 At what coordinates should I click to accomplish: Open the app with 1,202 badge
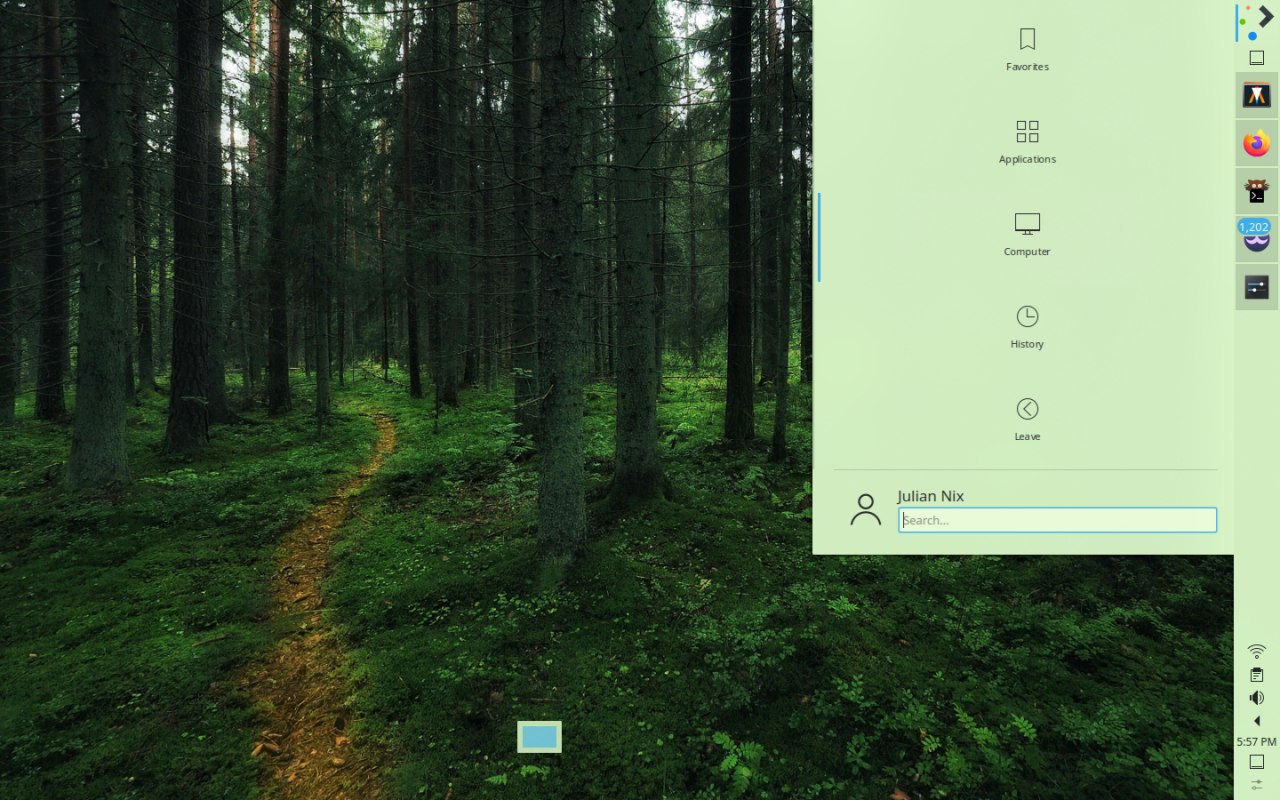tap(1257, 238)
